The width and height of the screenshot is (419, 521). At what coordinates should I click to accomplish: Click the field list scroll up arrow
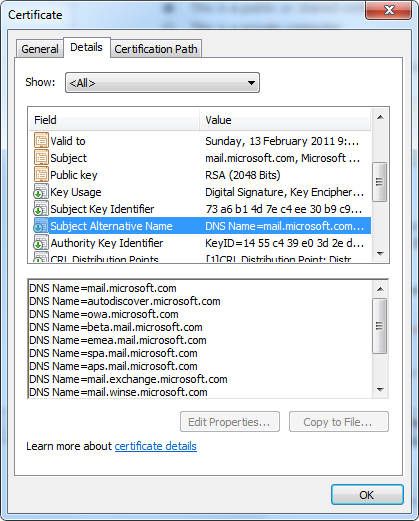[380, 117]
